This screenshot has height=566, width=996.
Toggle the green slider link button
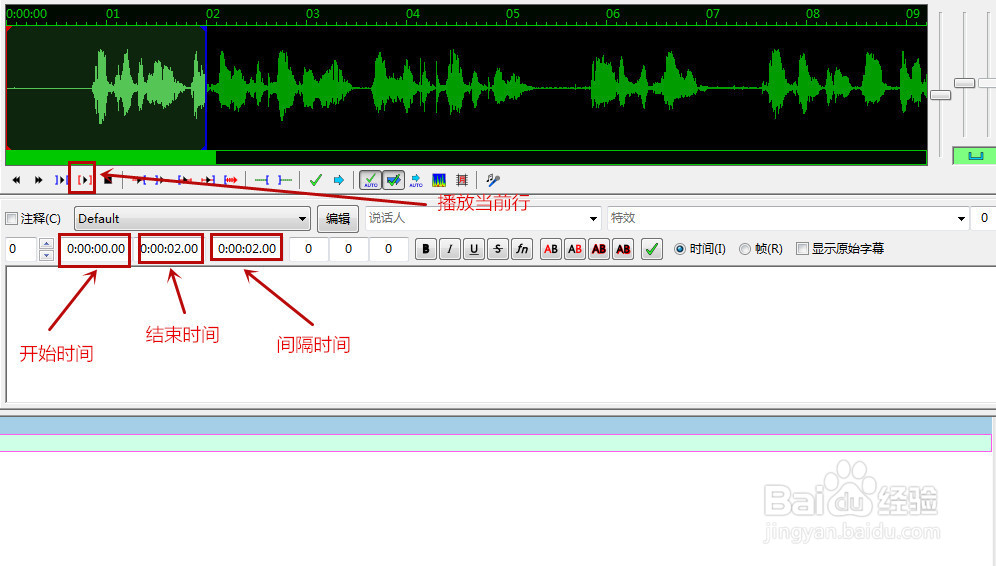point(974,156)
